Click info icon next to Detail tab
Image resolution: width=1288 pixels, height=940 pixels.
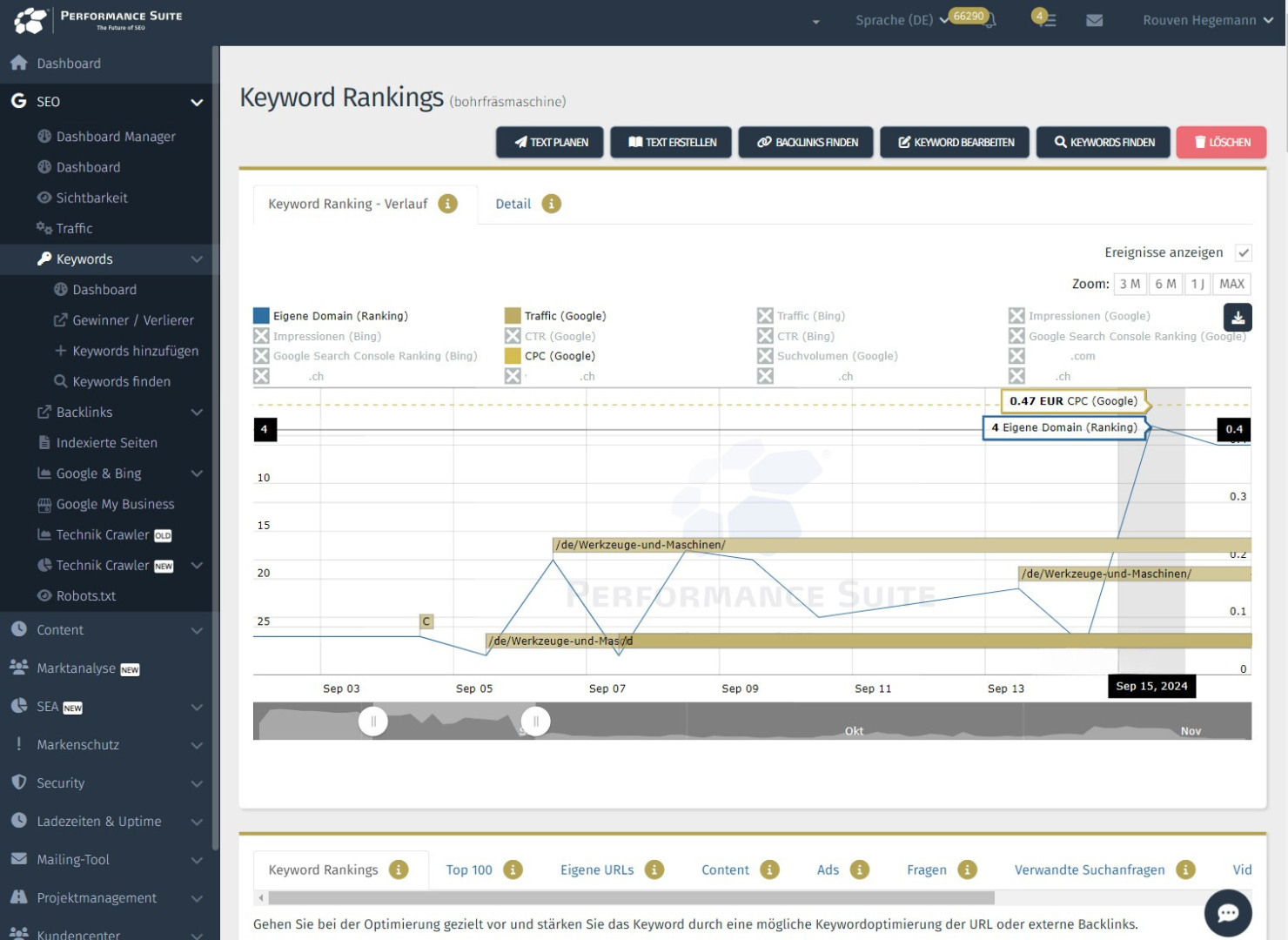(x=551, y=204)
